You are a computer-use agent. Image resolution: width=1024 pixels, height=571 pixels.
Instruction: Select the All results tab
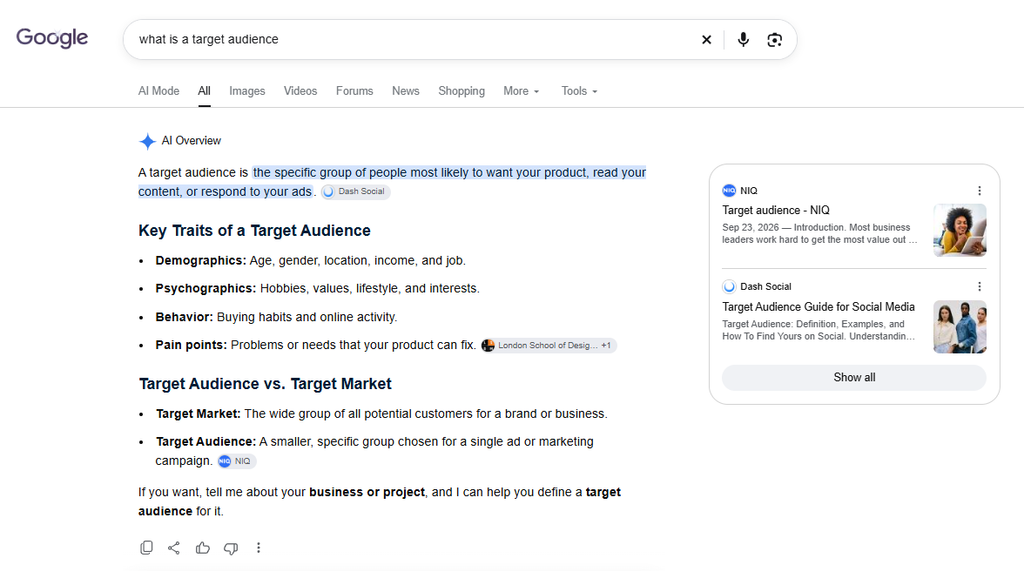204,91
